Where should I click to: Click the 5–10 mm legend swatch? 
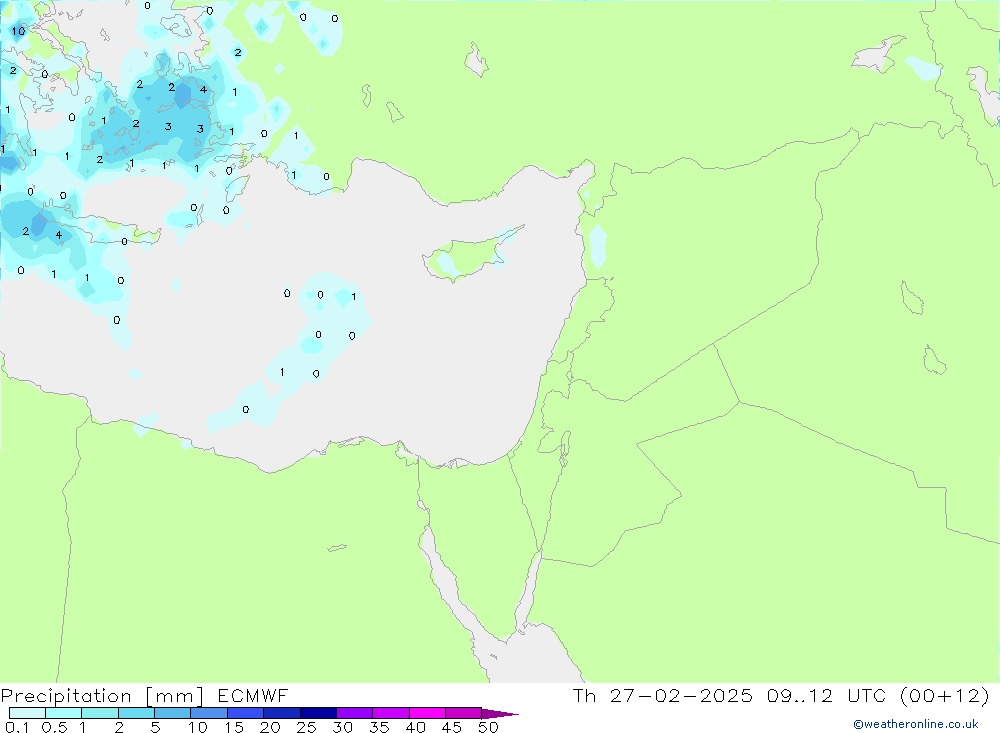click(173, 713)
